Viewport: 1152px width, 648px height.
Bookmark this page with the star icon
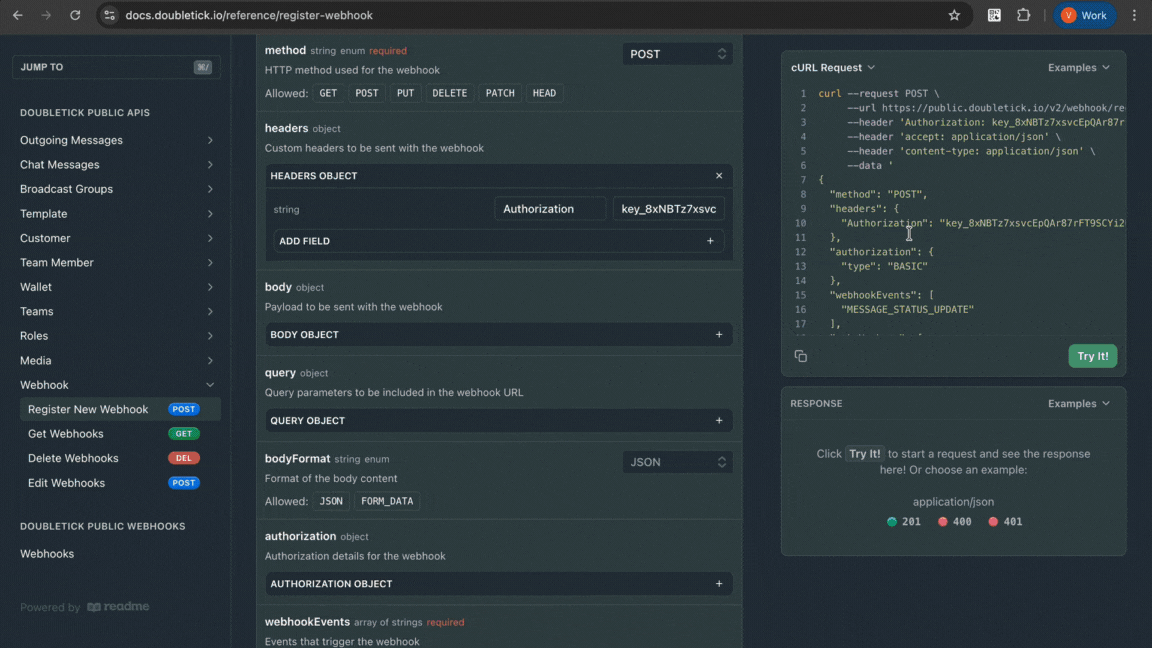[x=954, y=15]
